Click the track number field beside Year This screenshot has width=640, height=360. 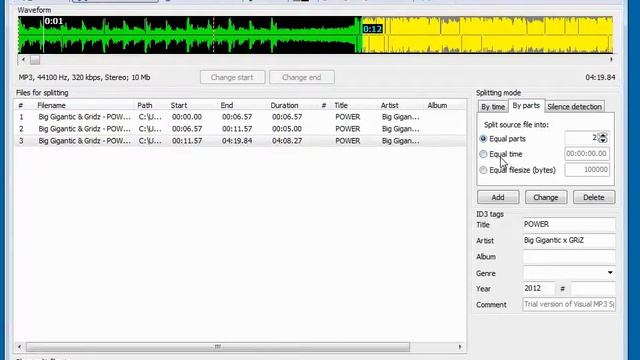click(x=593, y=289)
